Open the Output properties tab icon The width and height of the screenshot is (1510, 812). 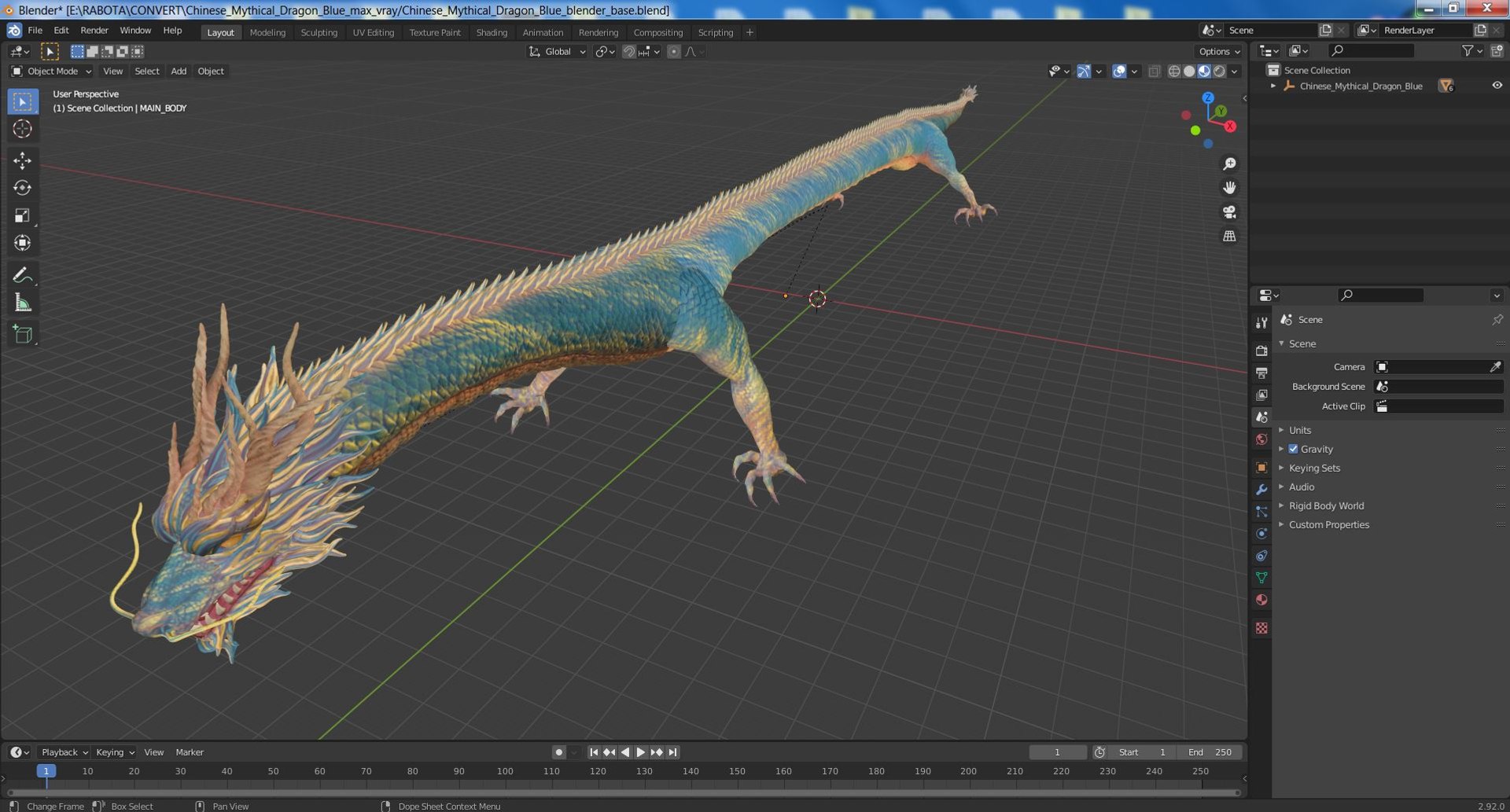point(1261,373)
